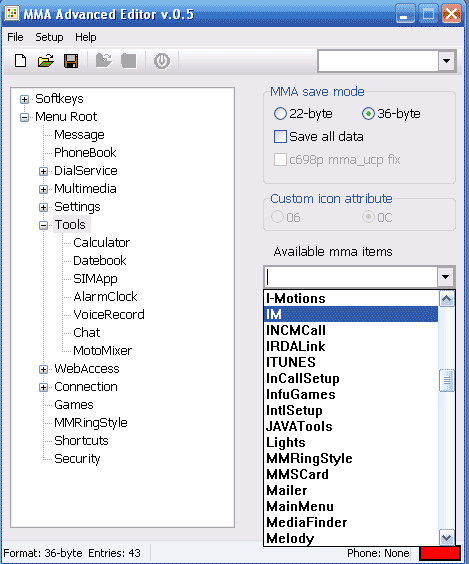Image resolution: width=469 pixels, height=564 pixels.
Task: Collapse the Tools tree node
Action: [44, 226]
